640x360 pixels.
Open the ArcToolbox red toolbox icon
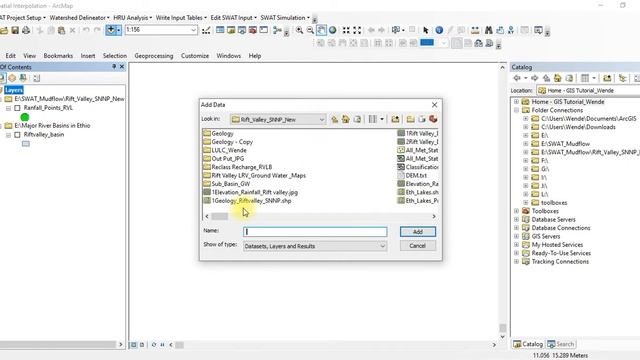pos(253,30)
